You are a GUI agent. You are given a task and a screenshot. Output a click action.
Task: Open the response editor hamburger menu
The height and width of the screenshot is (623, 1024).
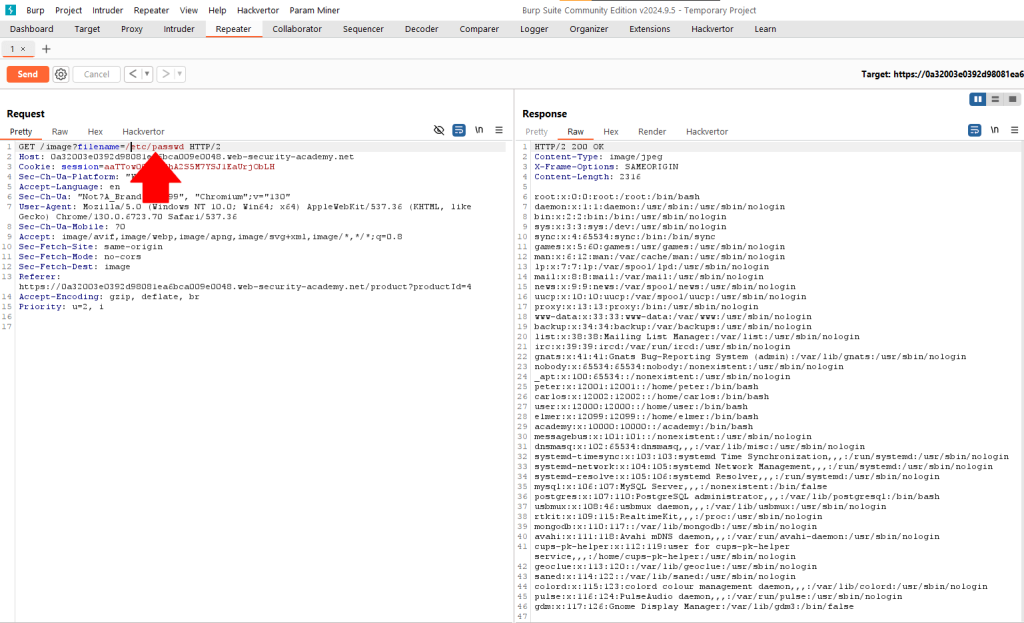pyautogui.click(x=1014, y=130)
